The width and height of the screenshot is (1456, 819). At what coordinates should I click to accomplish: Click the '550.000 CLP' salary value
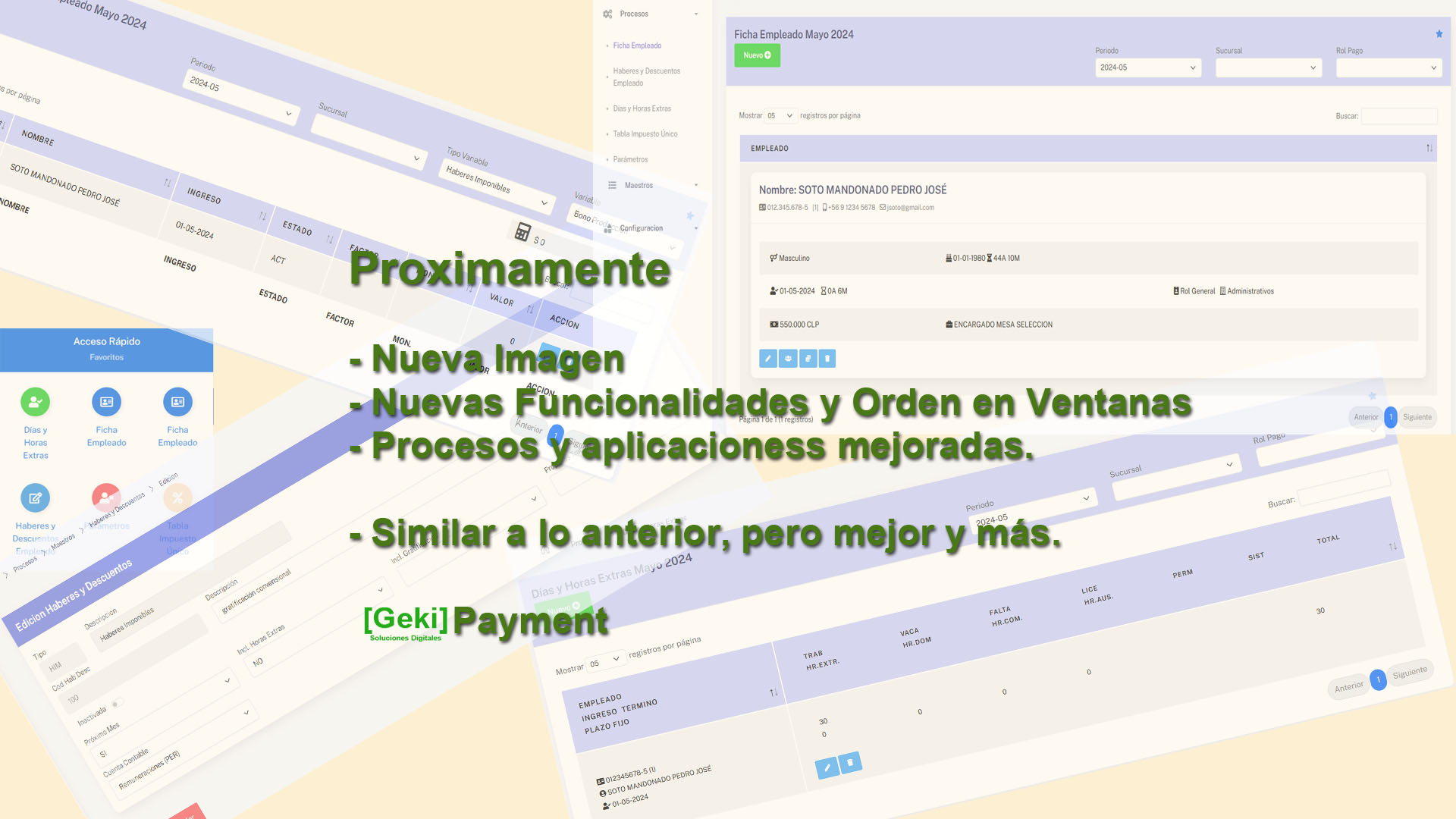coord(799,325)
